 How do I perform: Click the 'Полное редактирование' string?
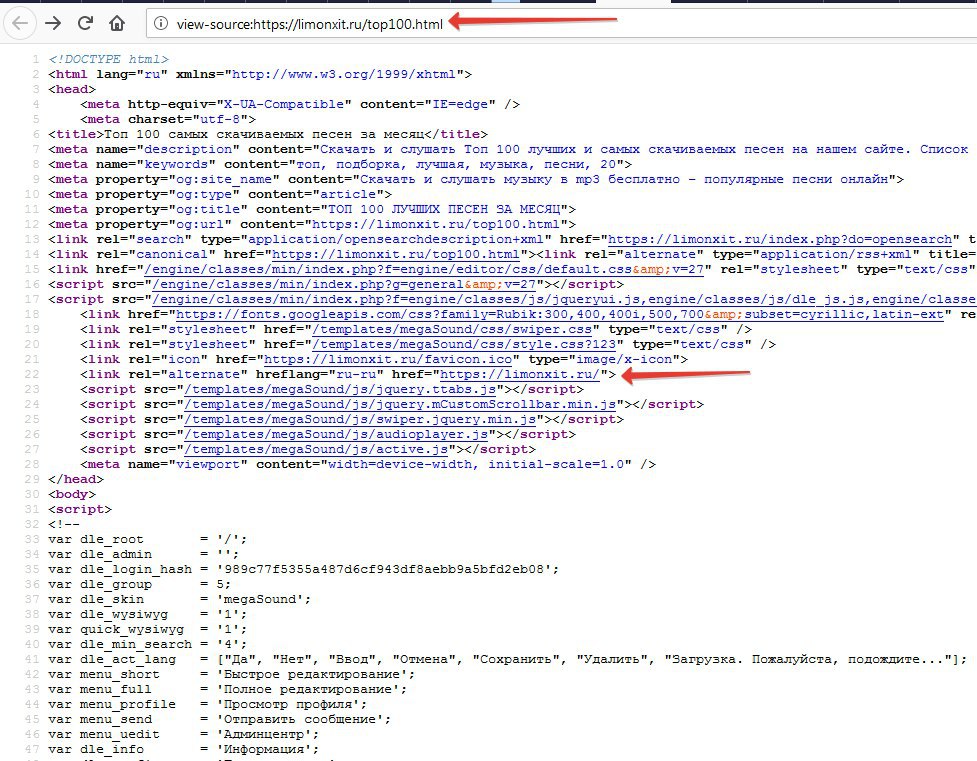click(x=308, y=689)
